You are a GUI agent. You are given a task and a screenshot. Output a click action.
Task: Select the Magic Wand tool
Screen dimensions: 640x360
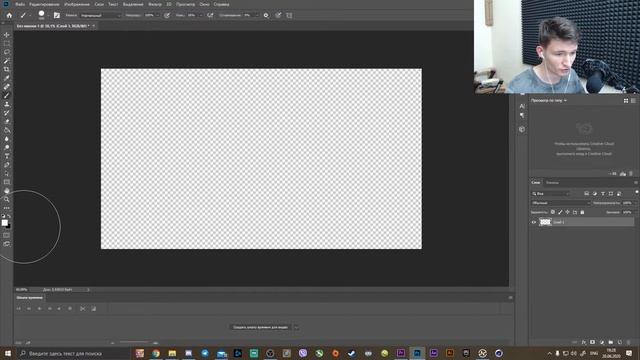(7, 60)
